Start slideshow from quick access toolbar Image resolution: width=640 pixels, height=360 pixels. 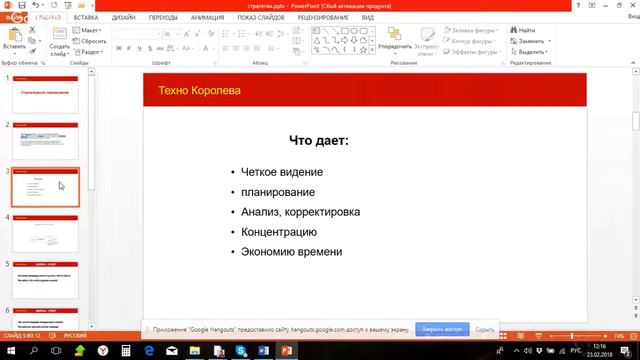[x=68, y=5]
